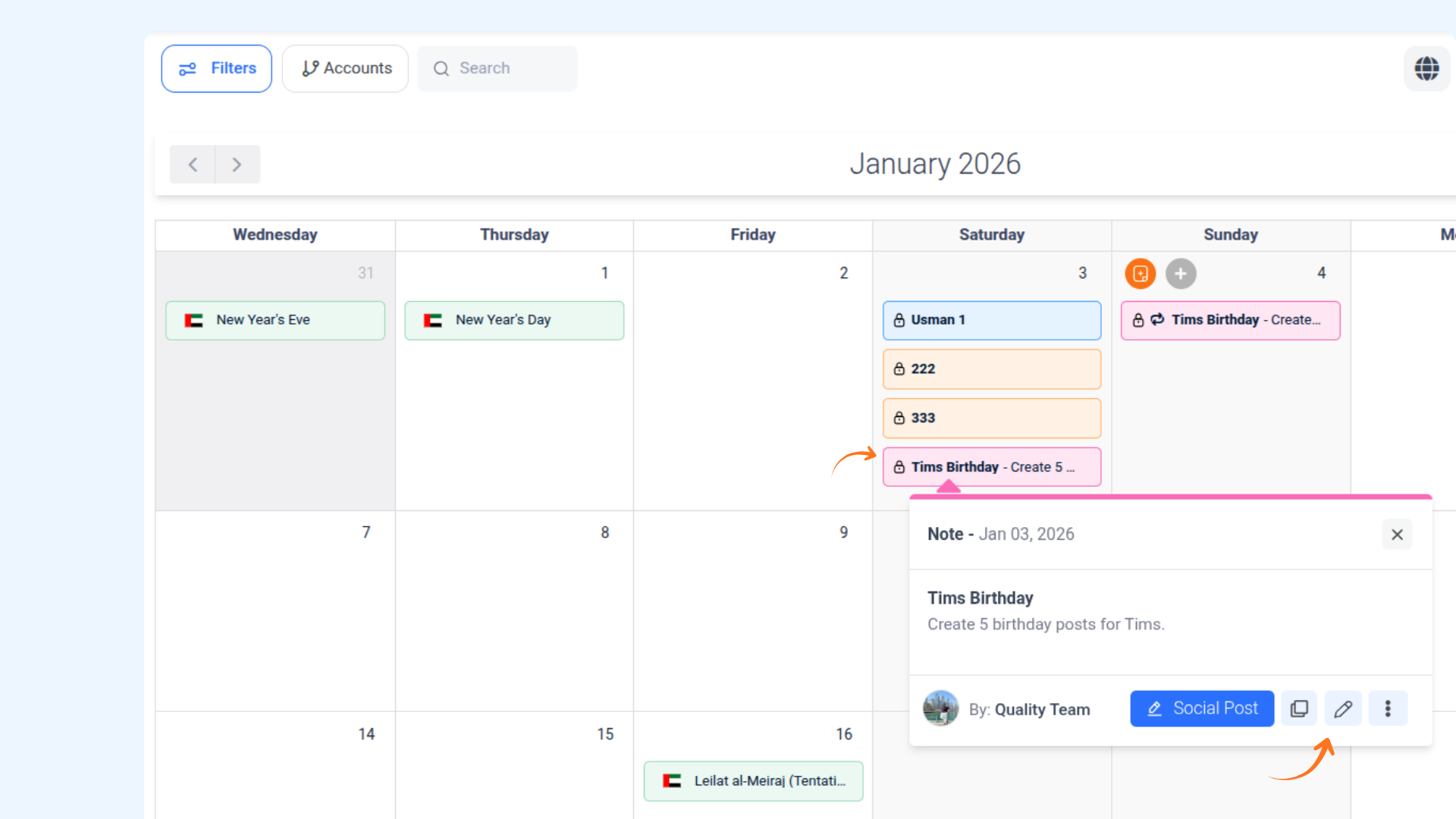This screenshot has height=819, width=1456.
Task: Open Tims Birthday note on Sunday 4
Action: [1230, 320]
